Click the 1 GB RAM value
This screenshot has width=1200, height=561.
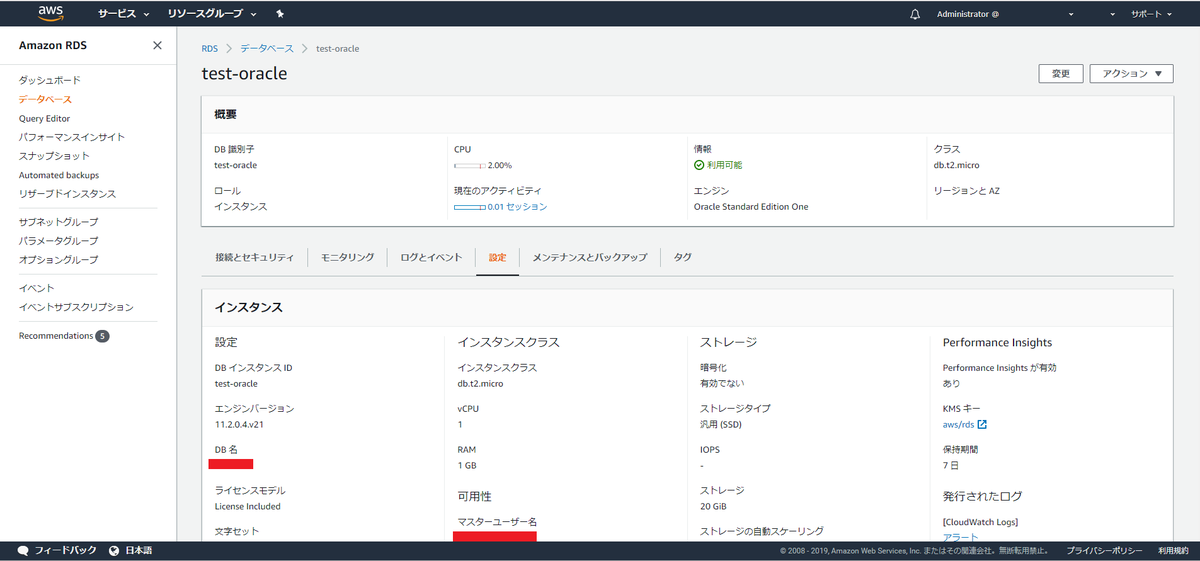[x=467, y=465]
